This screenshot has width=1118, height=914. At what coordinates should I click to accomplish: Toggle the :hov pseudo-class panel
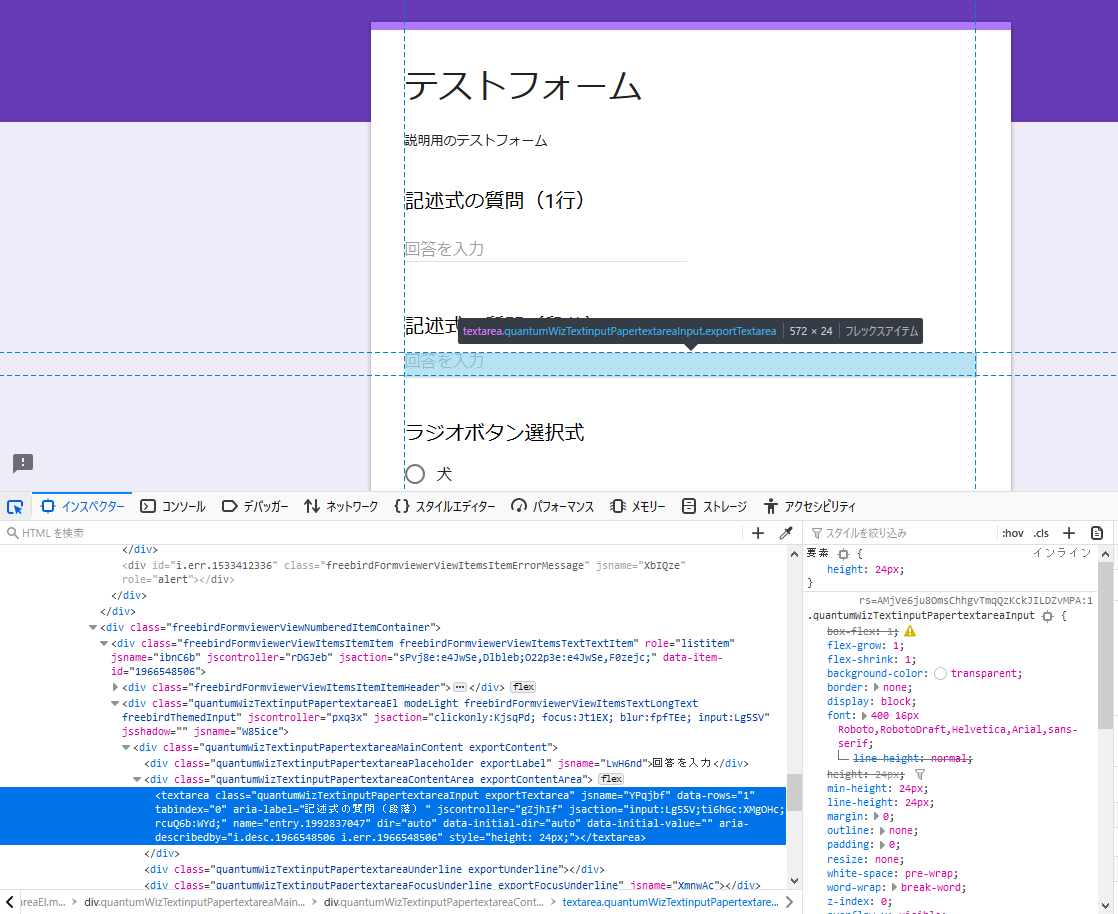click(1014, 533)
